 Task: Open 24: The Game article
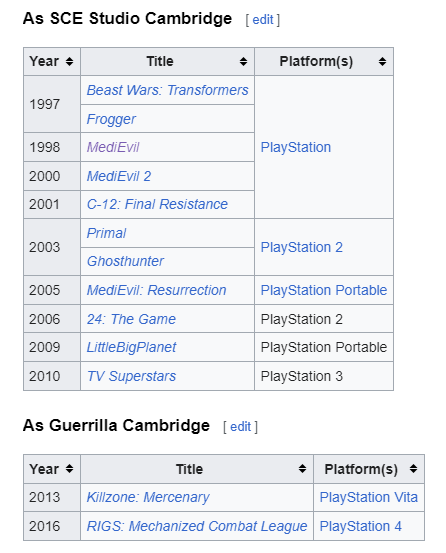point(131,319)
